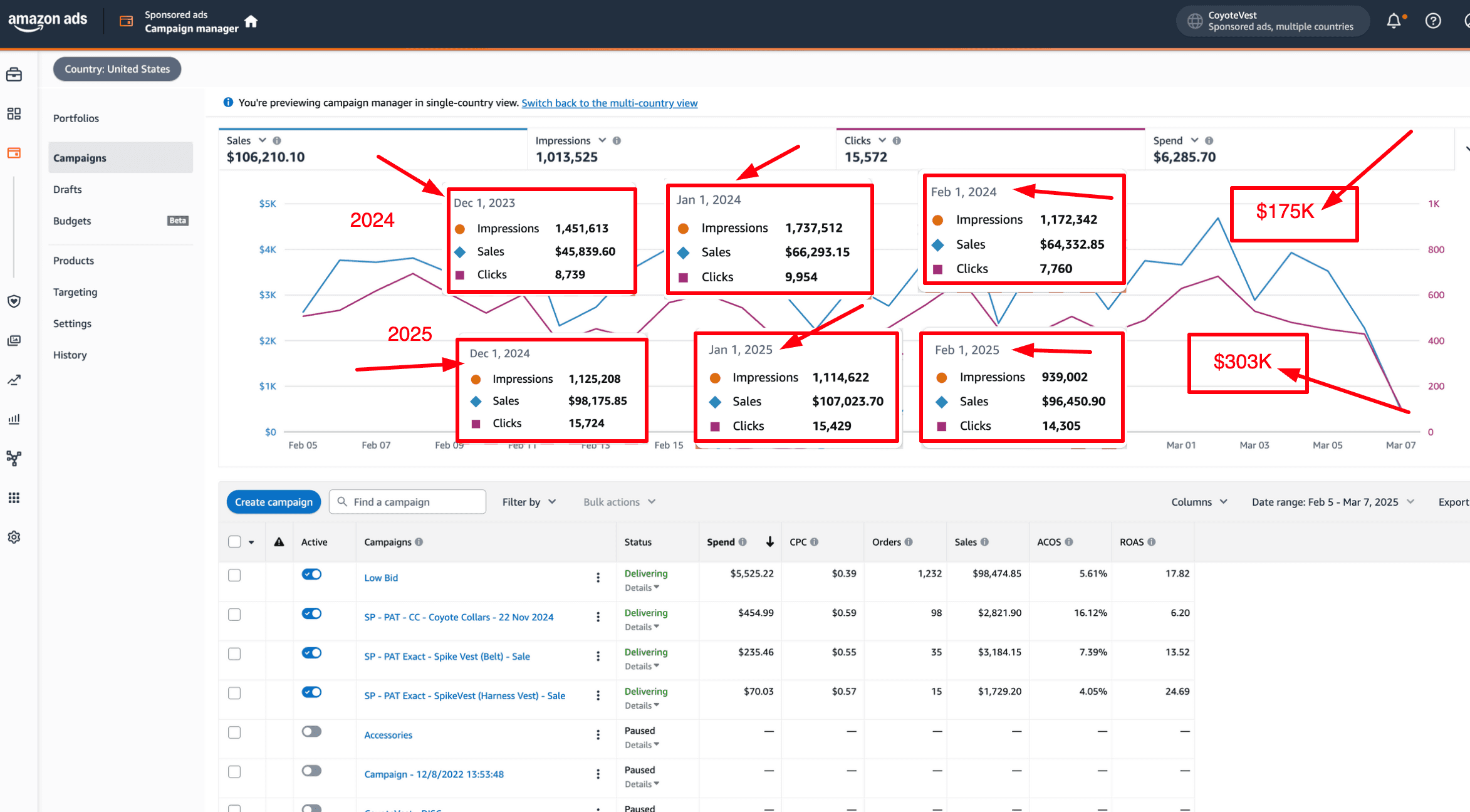Enable the Accessories campaign toggle

click(311, 731)
